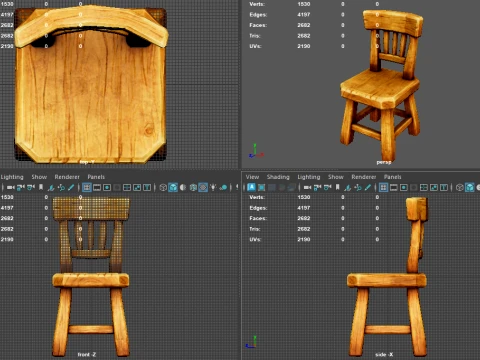Viewport: 480px width, 360px height.
Task: Open Lighting menu in side view panel
Action: point(309,177)
